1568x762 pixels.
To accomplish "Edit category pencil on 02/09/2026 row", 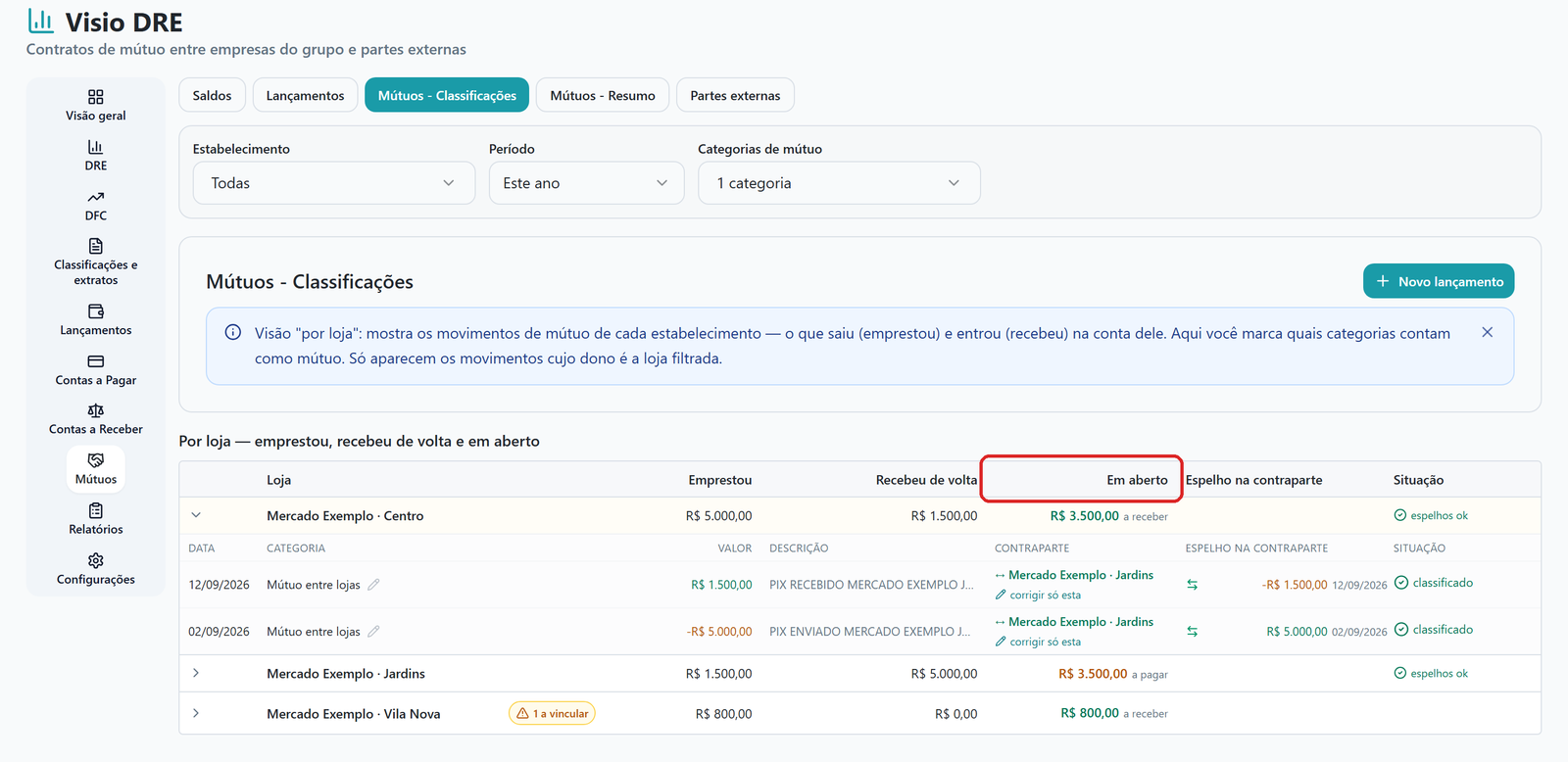I will [373, 632].
